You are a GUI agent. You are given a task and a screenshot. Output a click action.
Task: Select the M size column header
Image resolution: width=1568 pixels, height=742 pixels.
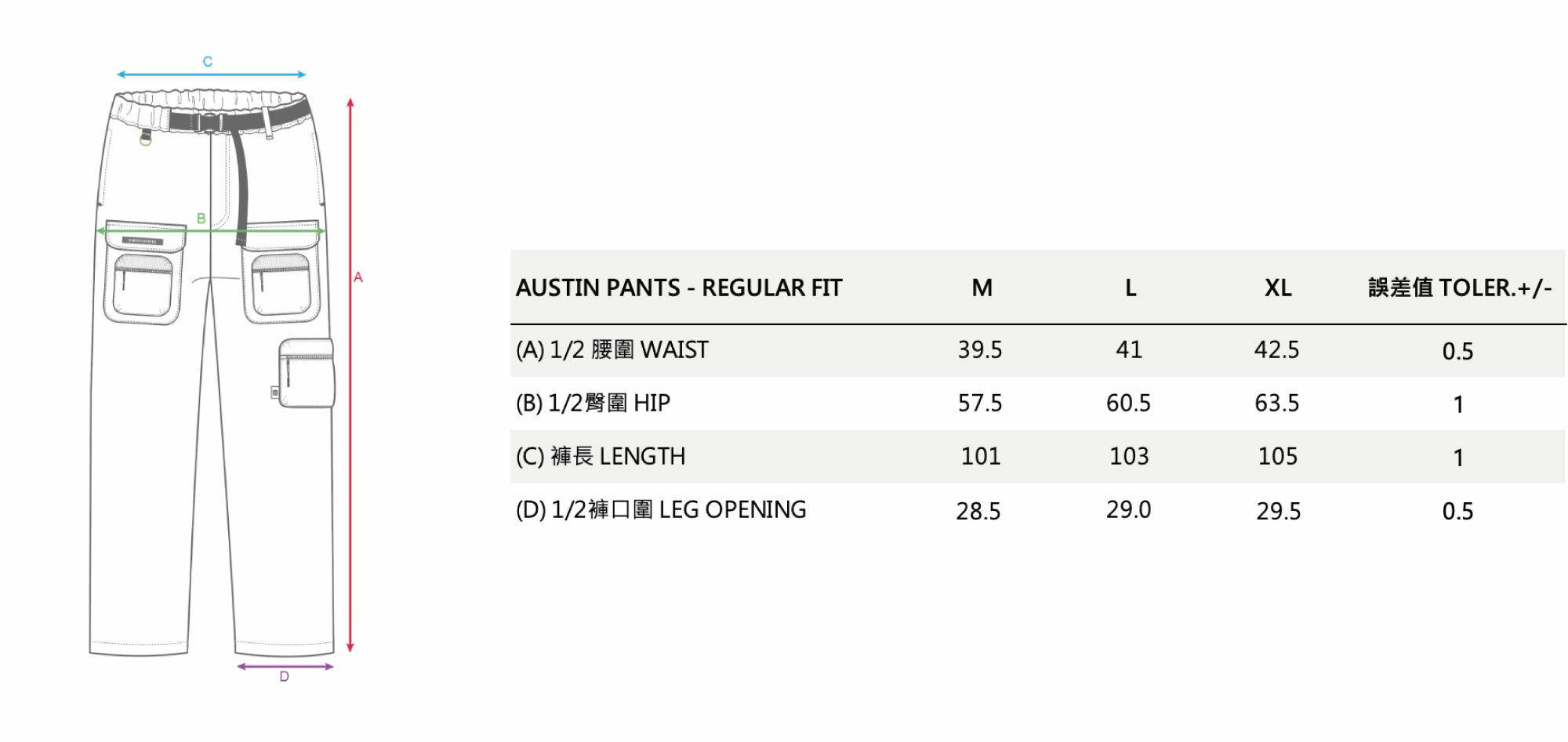click(x=982, y=288)
